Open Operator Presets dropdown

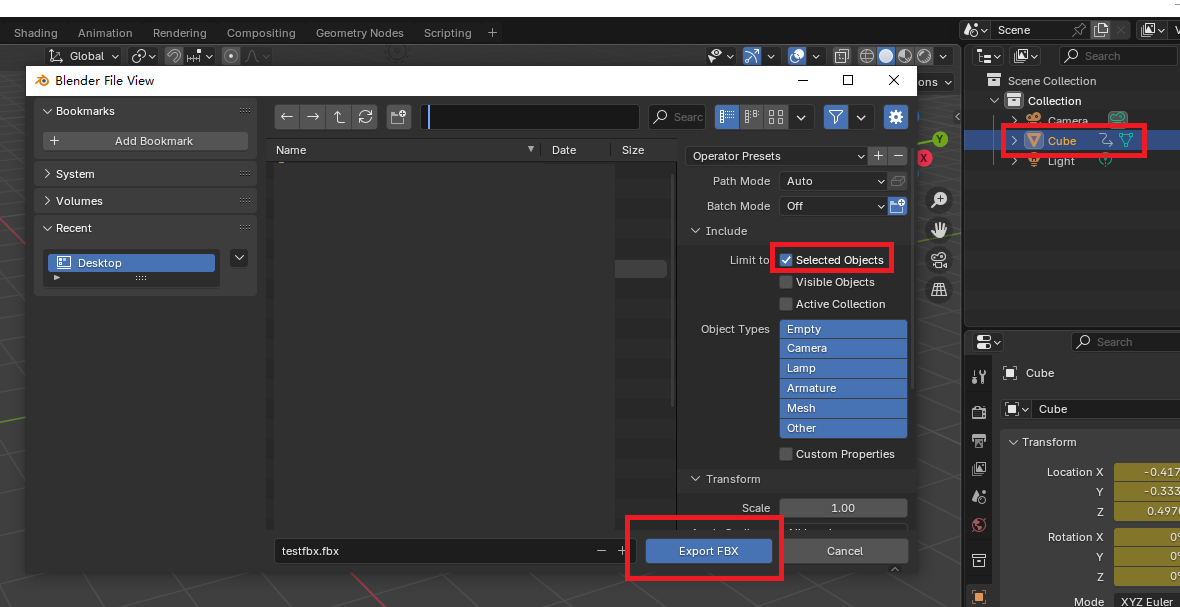[x=777, y=156]
